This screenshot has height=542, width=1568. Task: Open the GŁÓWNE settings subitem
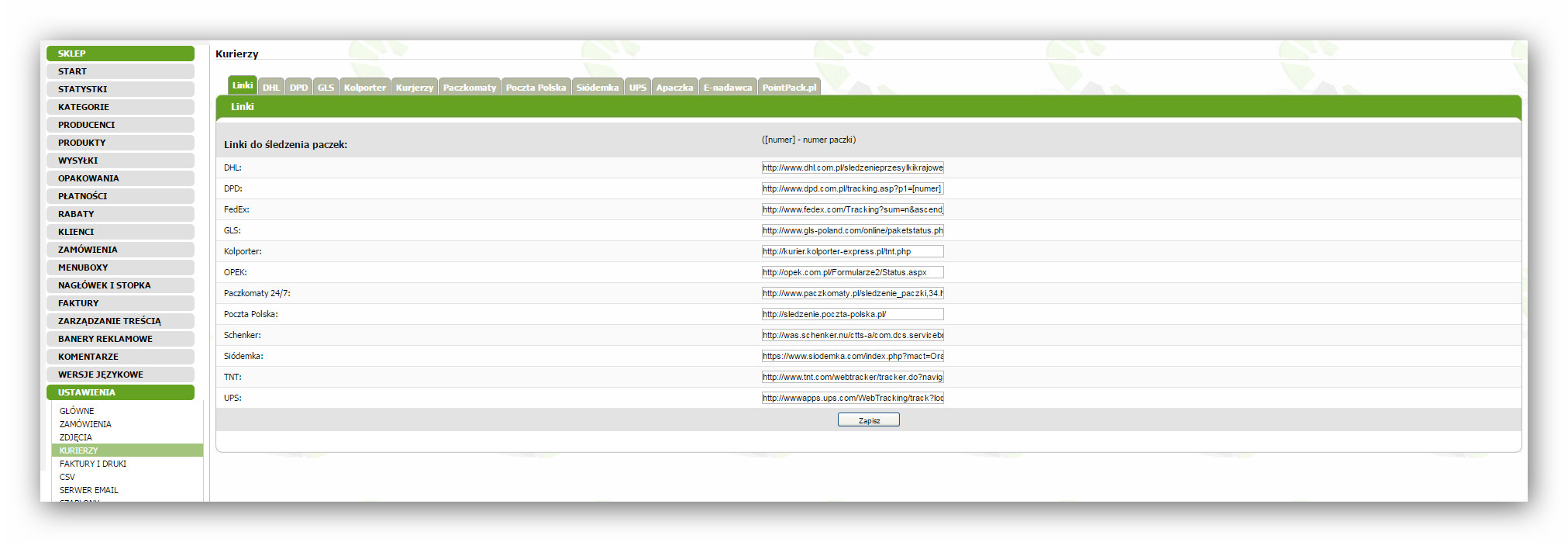click(77, 411)
